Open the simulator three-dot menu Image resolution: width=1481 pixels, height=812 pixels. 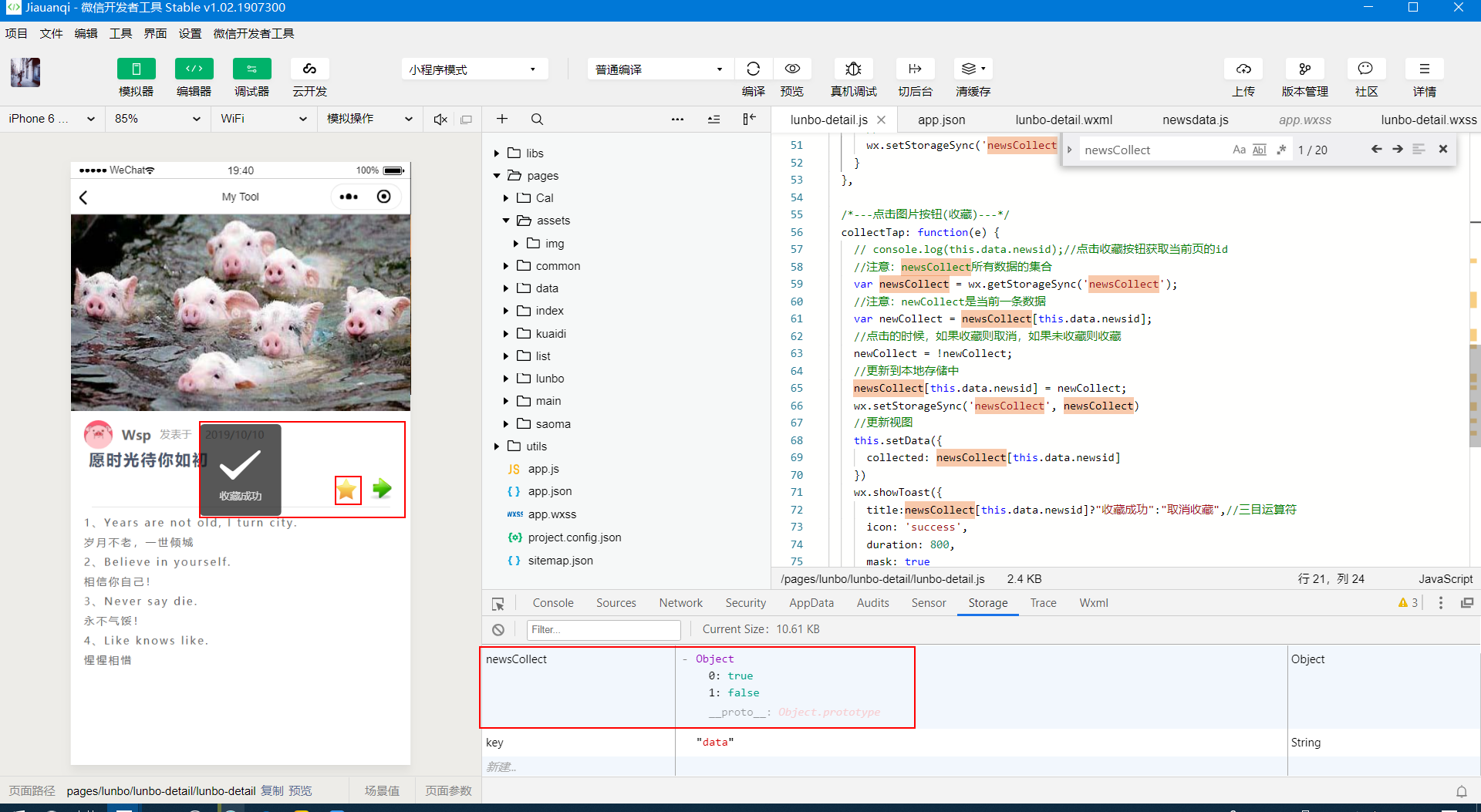pos(349,197)
